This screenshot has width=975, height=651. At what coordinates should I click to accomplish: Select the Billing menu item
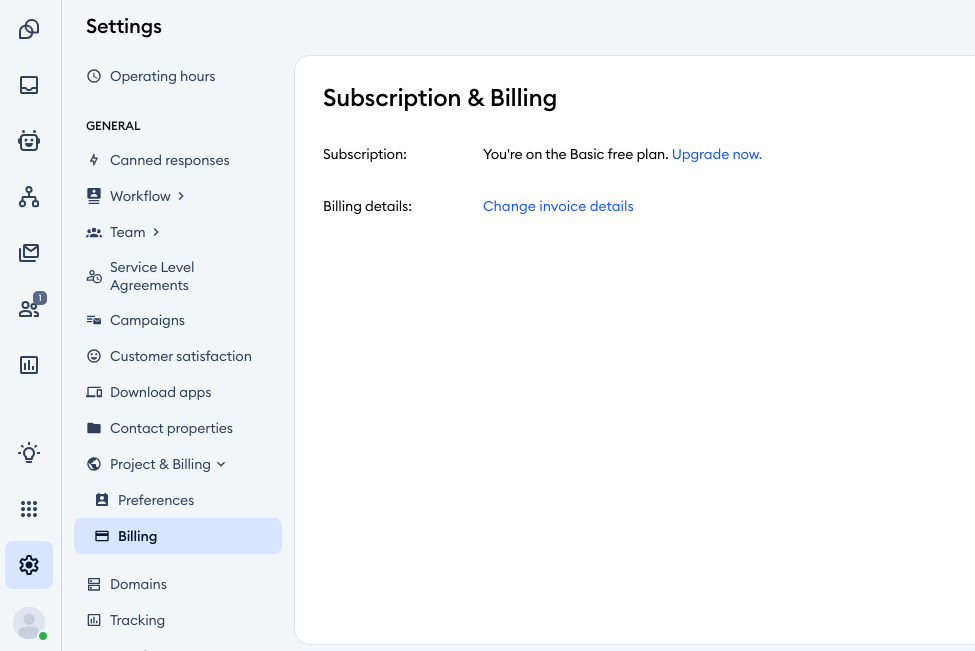[x=138, y=536]
